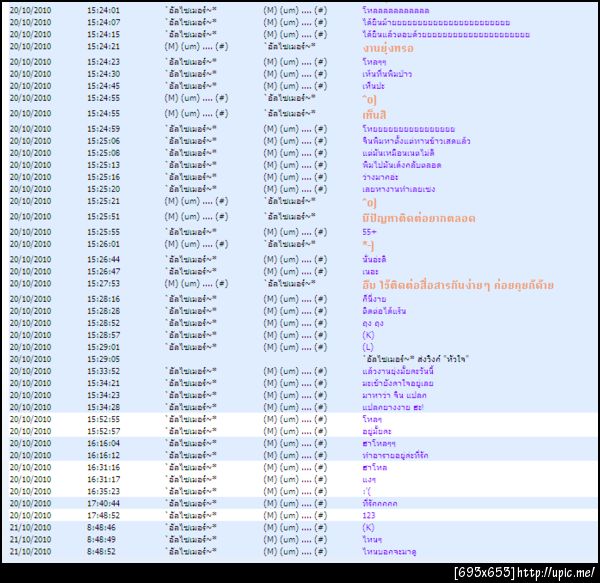The height and width of the screenshot is (583, 600).
Task: Select the 15:25:06 timestamp
Action: click(x=103, y=141)
